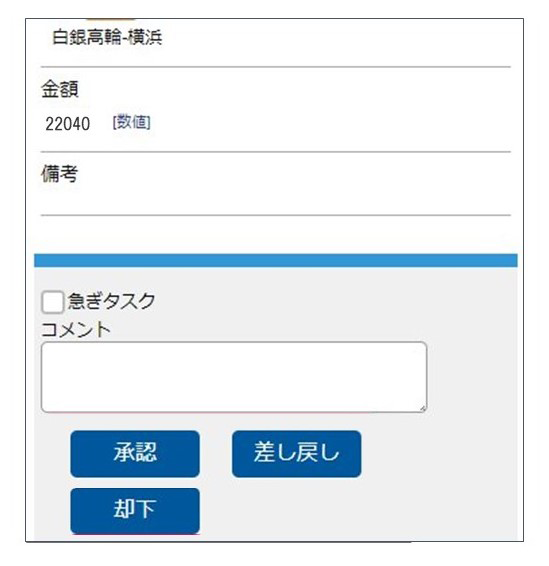Click the comment box resize handle
549x566 pixels.
coord(423,408)
